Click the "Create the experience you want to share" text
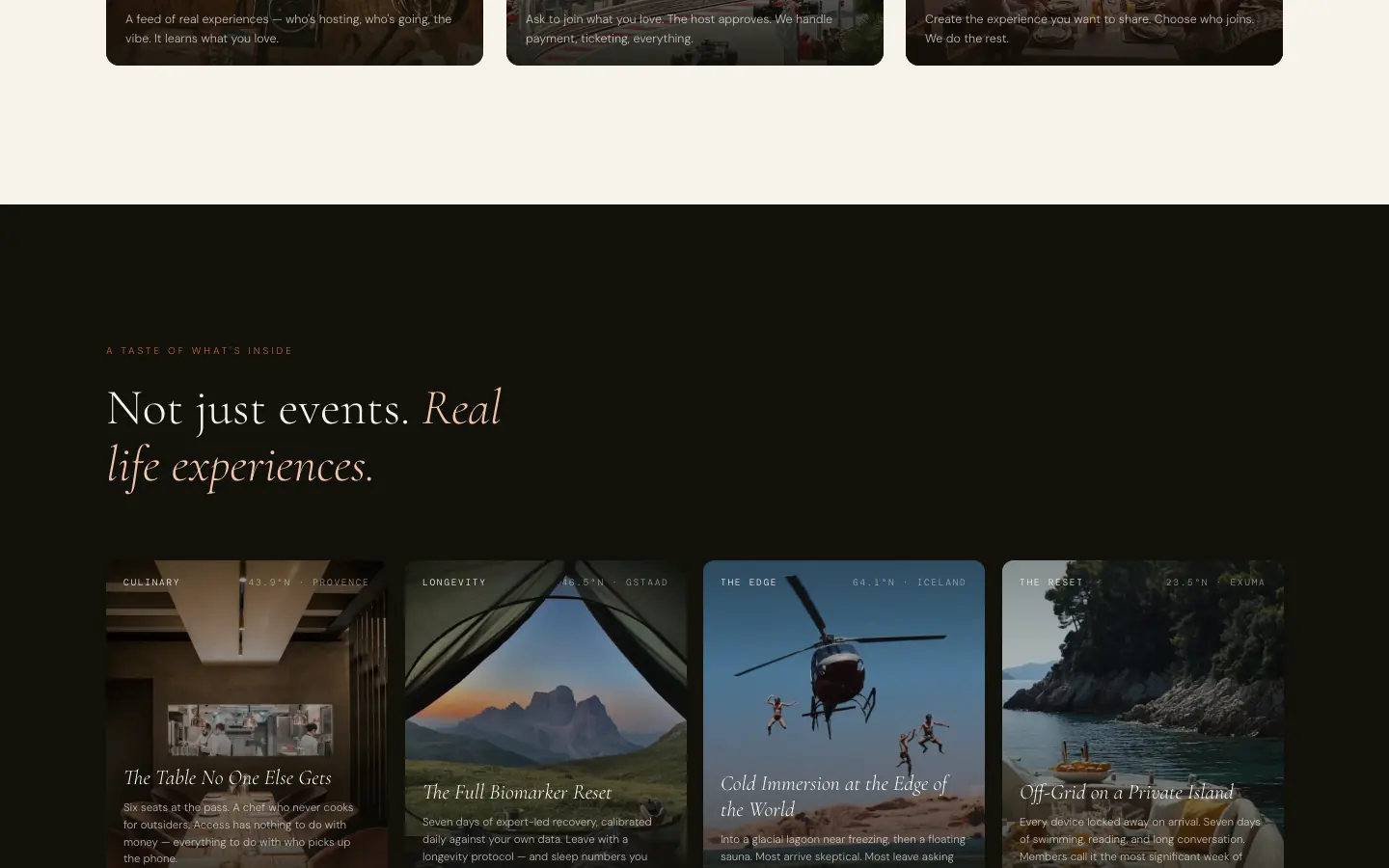 (1090, 29)
